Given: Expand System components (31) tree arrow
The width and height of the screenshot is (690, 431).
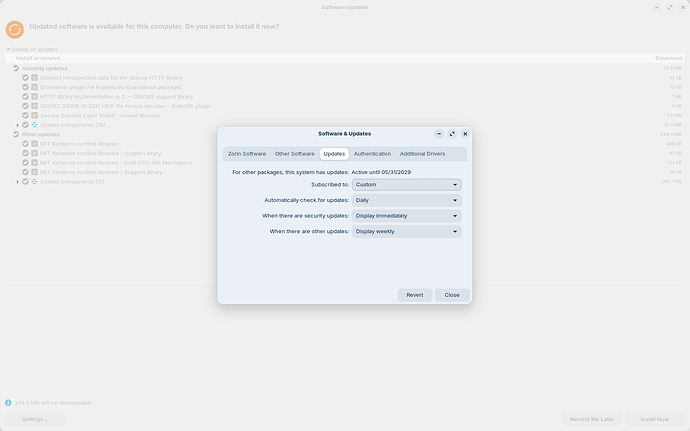Looking at the screenshot, I should point(18,181).
